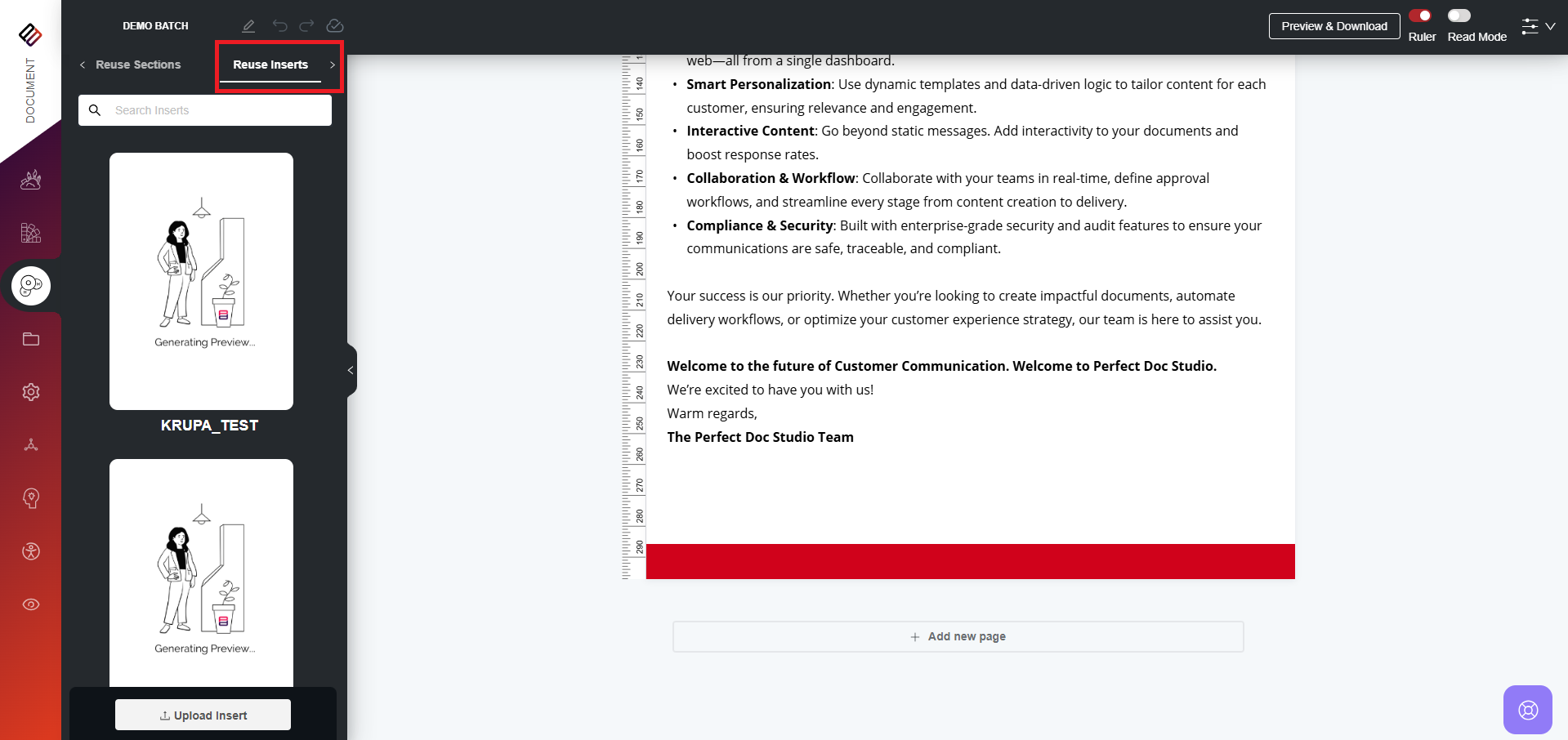Open the accessibility figure icon in sidebar
This screenshot has width=1568, height=740.
tap(31, 551)
